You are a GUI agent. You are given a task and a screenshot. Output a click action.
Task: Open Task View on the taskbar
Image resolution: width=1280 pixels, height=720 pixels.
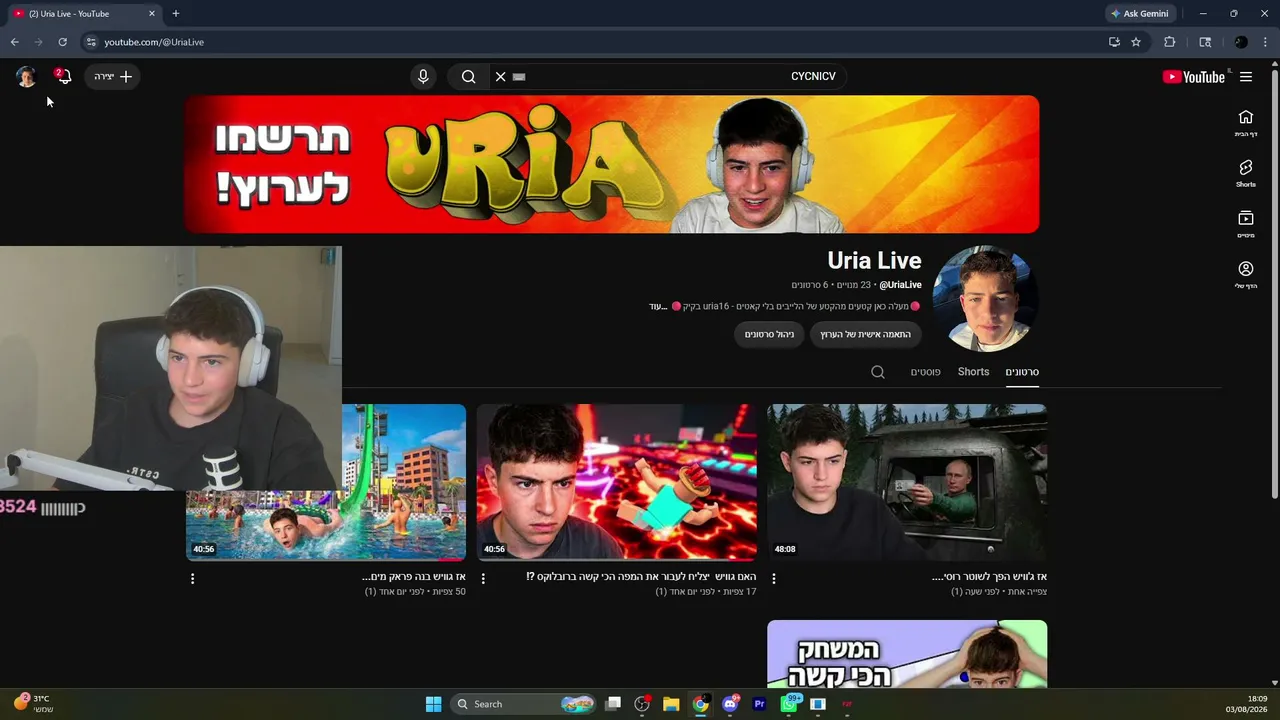(x=613, y=704)
